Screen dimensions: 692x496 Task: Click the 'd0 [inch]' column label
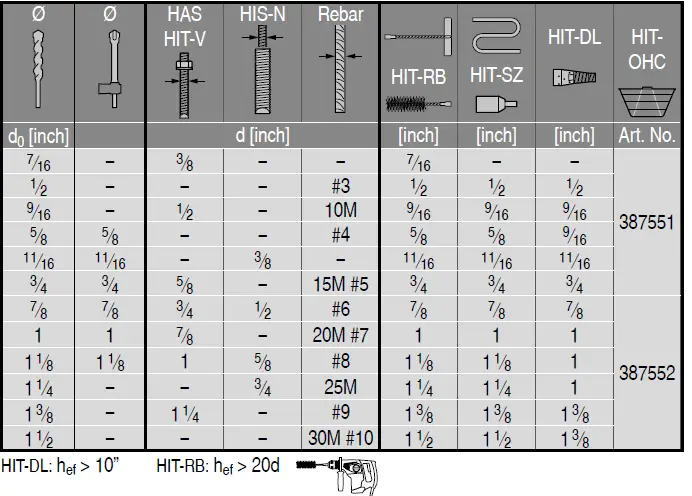[x=38, y=136]
